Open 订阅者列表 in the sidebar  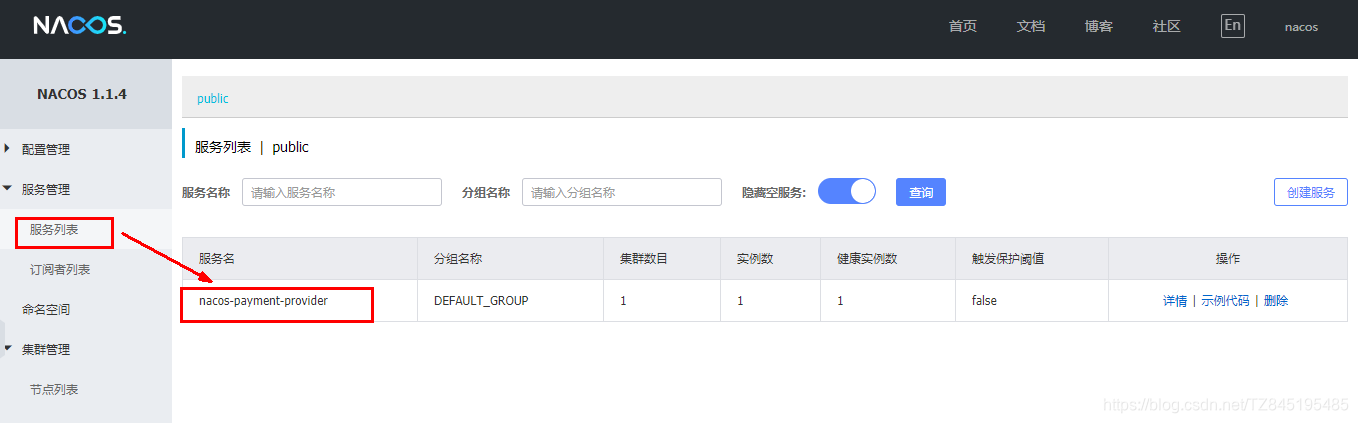pyautogui.click(x=60, y=270)
